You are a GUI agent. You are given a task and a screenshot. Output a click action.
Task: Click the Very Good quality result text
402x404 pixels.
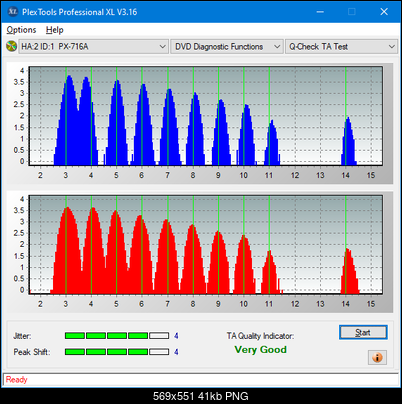(260, 350)
